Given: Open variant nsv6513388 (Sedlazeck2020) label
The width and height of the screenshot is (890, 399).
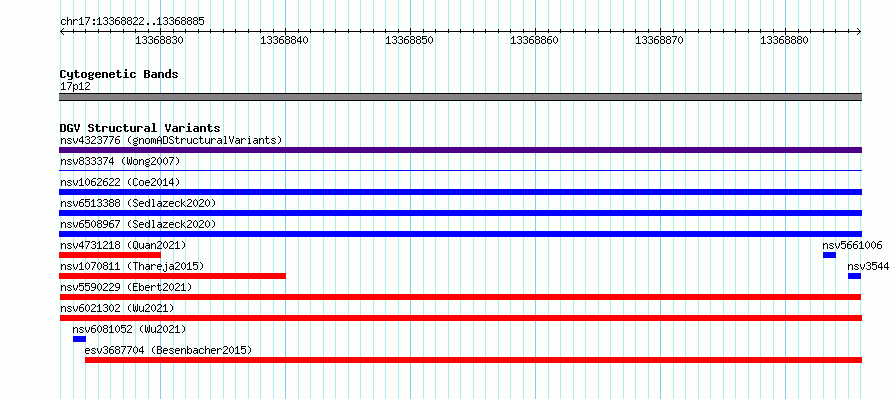Looking at the screenshot, I should pyautogui.click(x=138, y=203).
